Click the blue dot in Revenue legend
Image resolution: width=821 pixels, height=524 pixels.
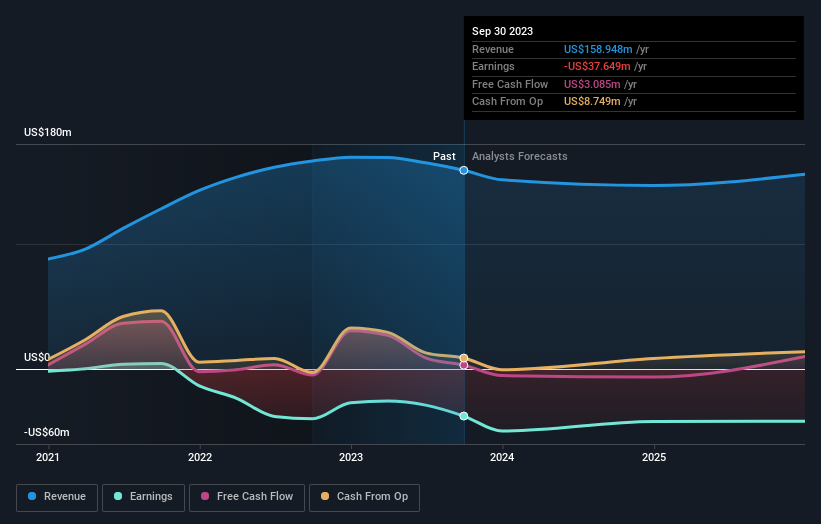tap(32, 496)
